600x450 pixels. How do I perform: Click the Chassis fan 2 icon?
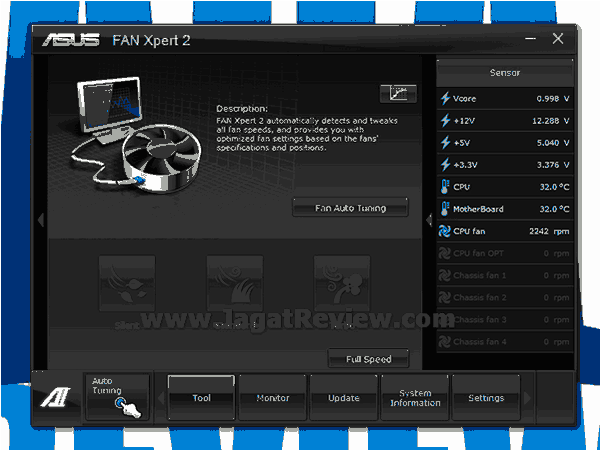pos(445,297)
